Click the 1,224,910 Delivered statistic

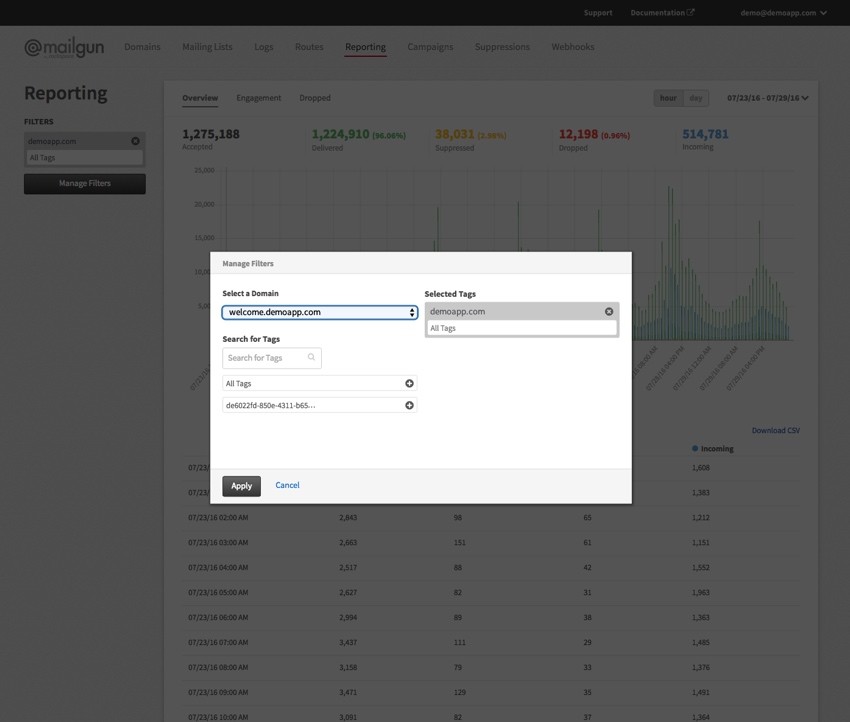(358, 139)
